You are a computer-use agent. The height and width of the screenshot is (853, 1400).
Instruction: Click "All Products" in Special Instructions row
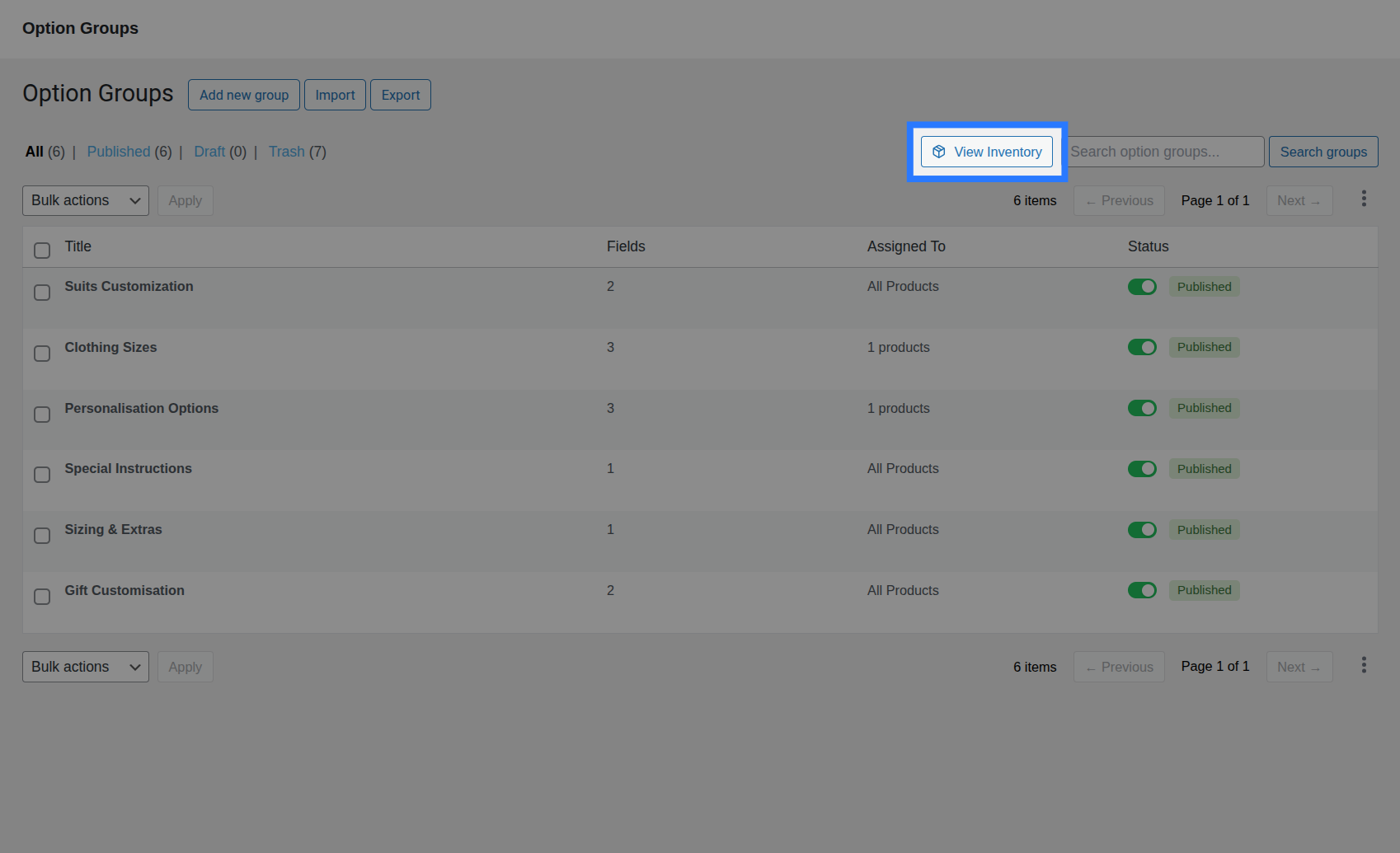pyautogui.click(x=903, y=468)
